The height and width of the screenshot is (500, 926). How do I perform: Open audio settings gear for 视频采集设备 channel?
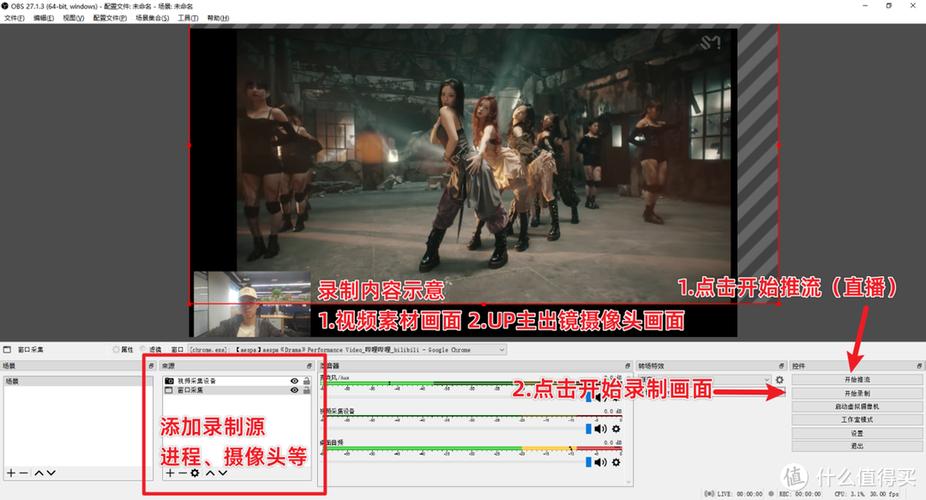point(616,429)
